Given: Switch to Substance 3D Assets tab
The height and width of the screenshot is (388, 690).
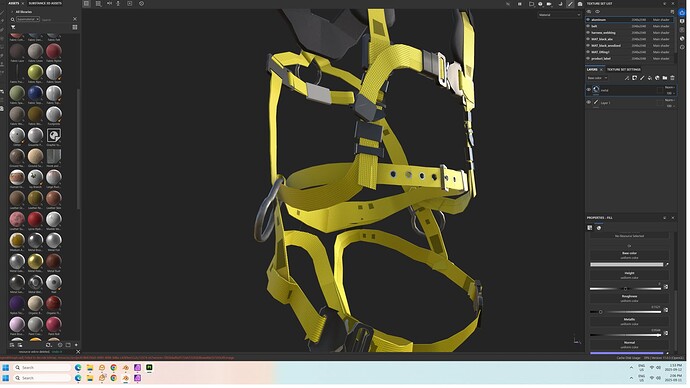Looking at the screenshot, I should [45, 4].
